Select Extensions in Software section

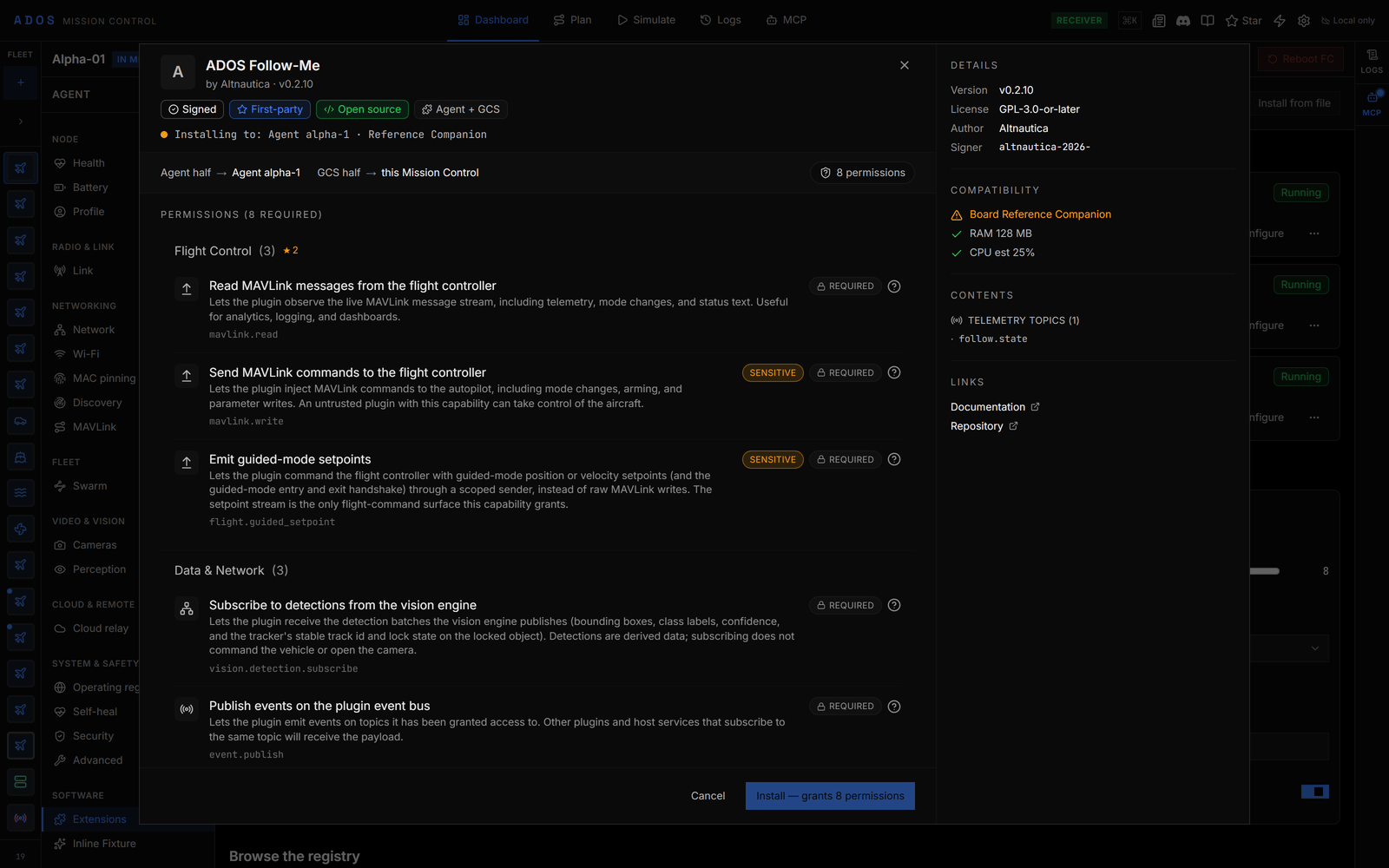coord(90,819)
